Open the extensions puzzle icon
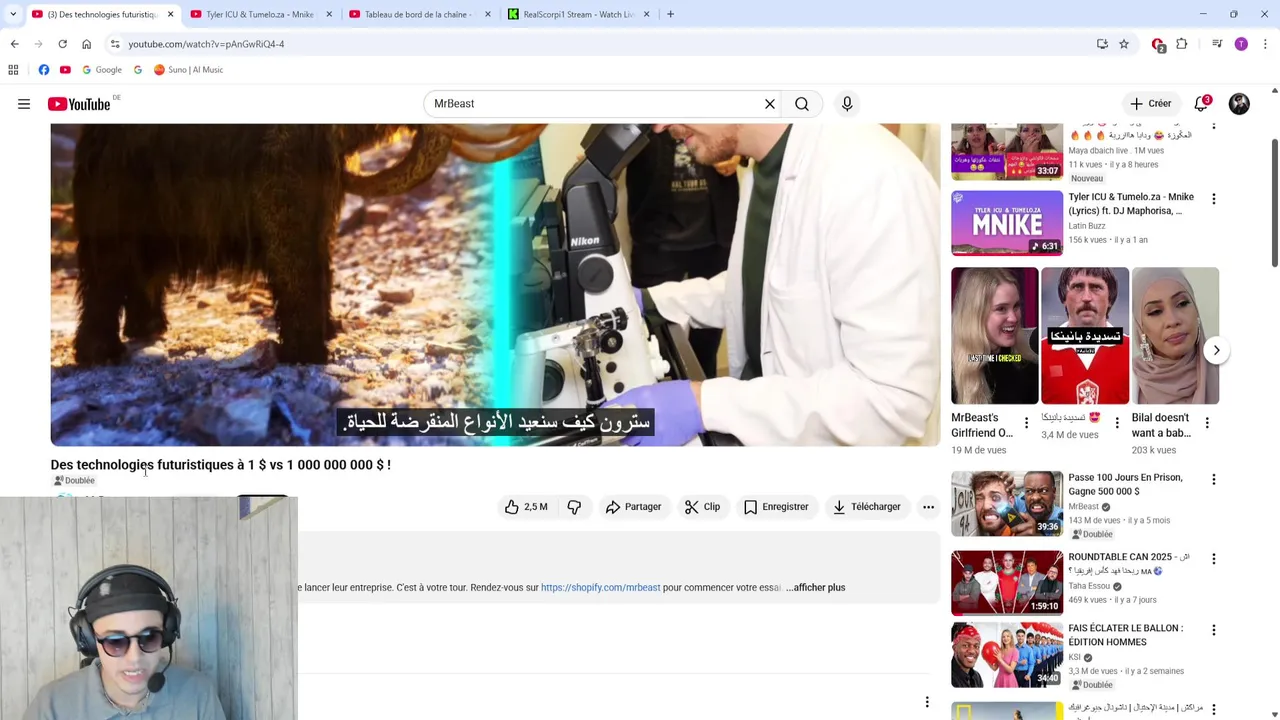Image resolution: width=1280 pixels, height=720 pixels. pos(1182,44)
